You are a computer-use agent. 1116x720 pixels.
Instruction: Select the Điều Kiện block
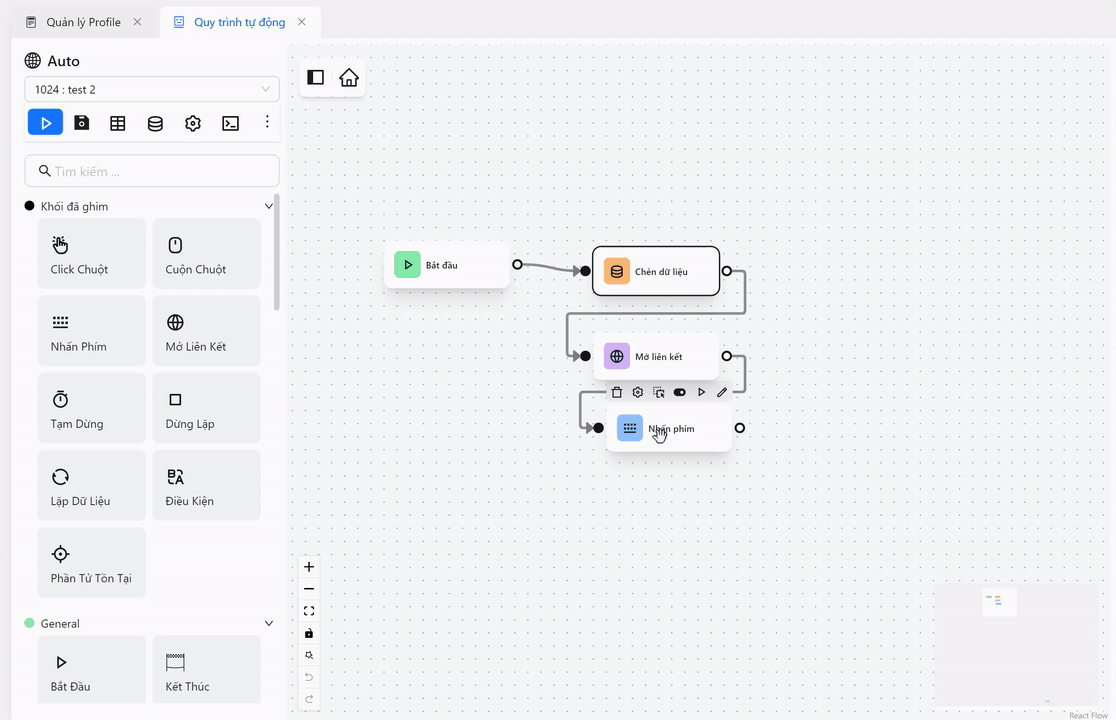[206, 486]
